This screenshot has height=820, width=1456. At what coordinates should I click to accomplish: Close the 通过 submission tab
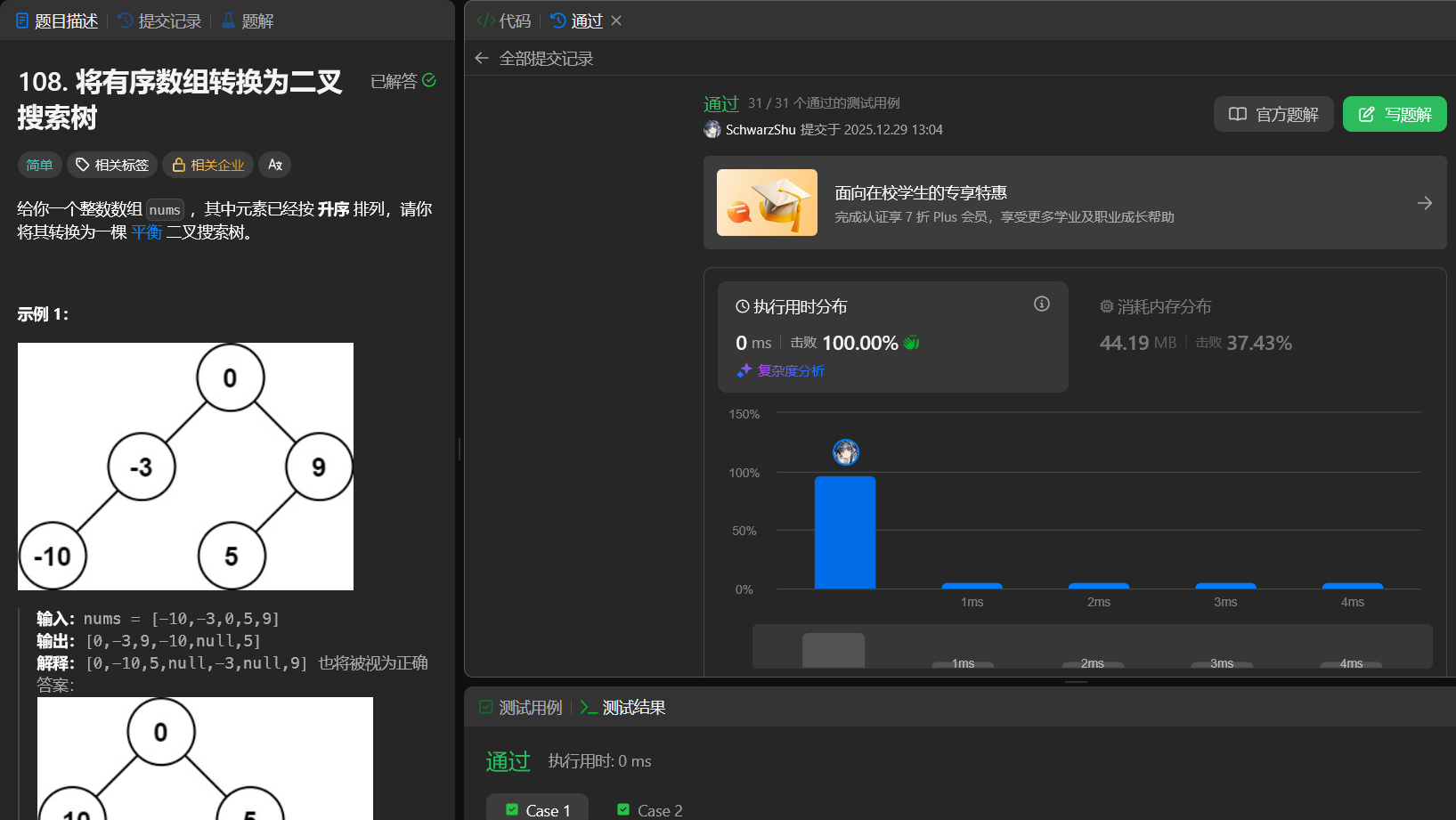(616, 20)
